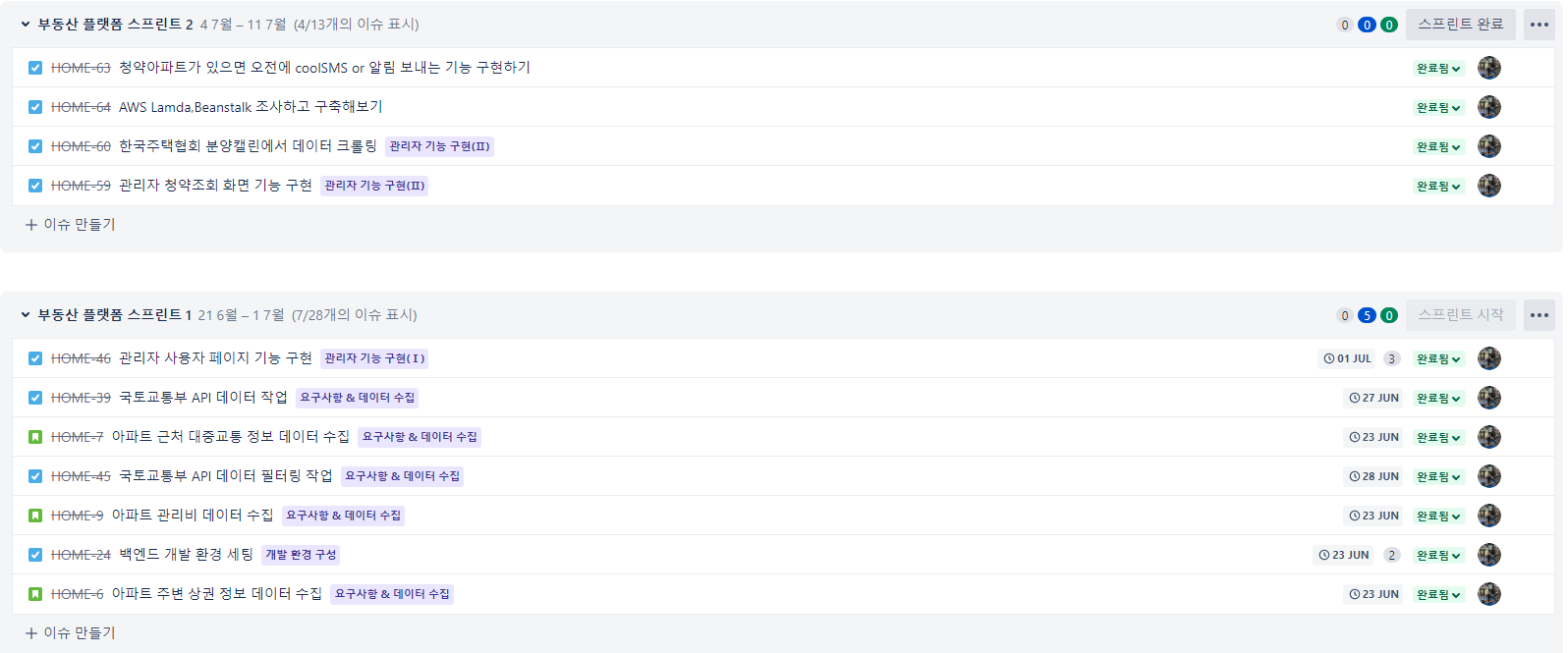Click the 스프린트 완료 button
The image size is (1568, 653).
(1460, 25)
